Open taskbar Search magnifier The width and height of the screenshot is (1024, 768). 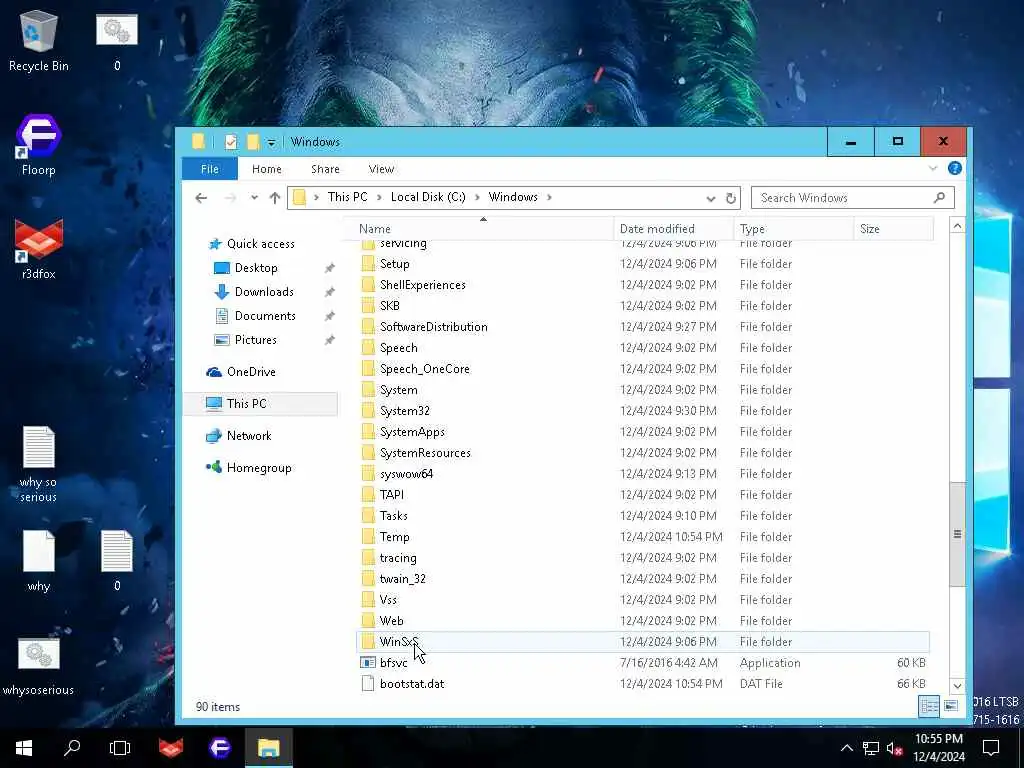[72, 748]
